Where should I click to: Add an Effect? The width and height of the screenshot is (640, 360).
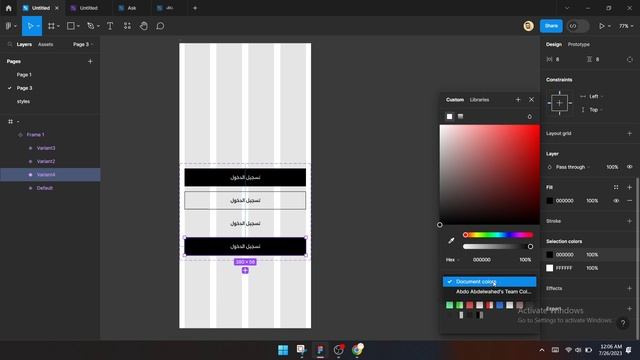click(629, 288)
